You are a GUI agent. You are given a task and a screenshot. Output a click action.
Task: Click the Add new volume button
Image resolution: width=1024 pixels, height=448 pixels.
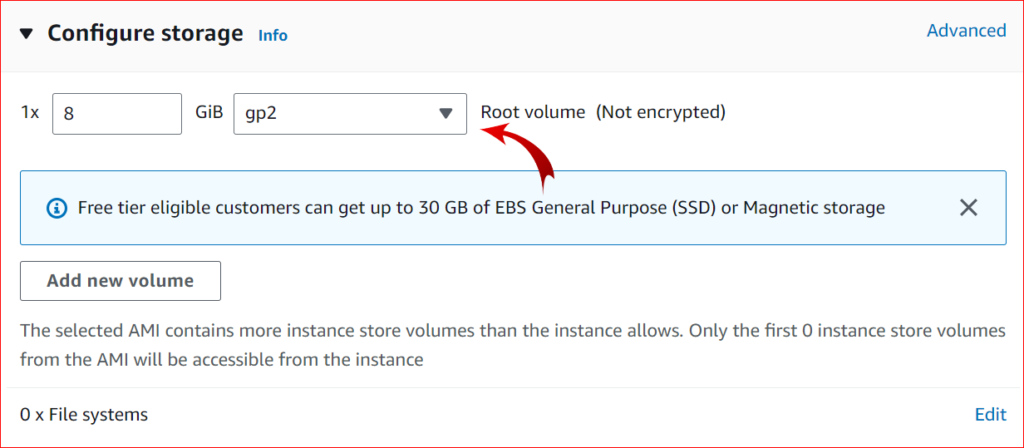120,281
